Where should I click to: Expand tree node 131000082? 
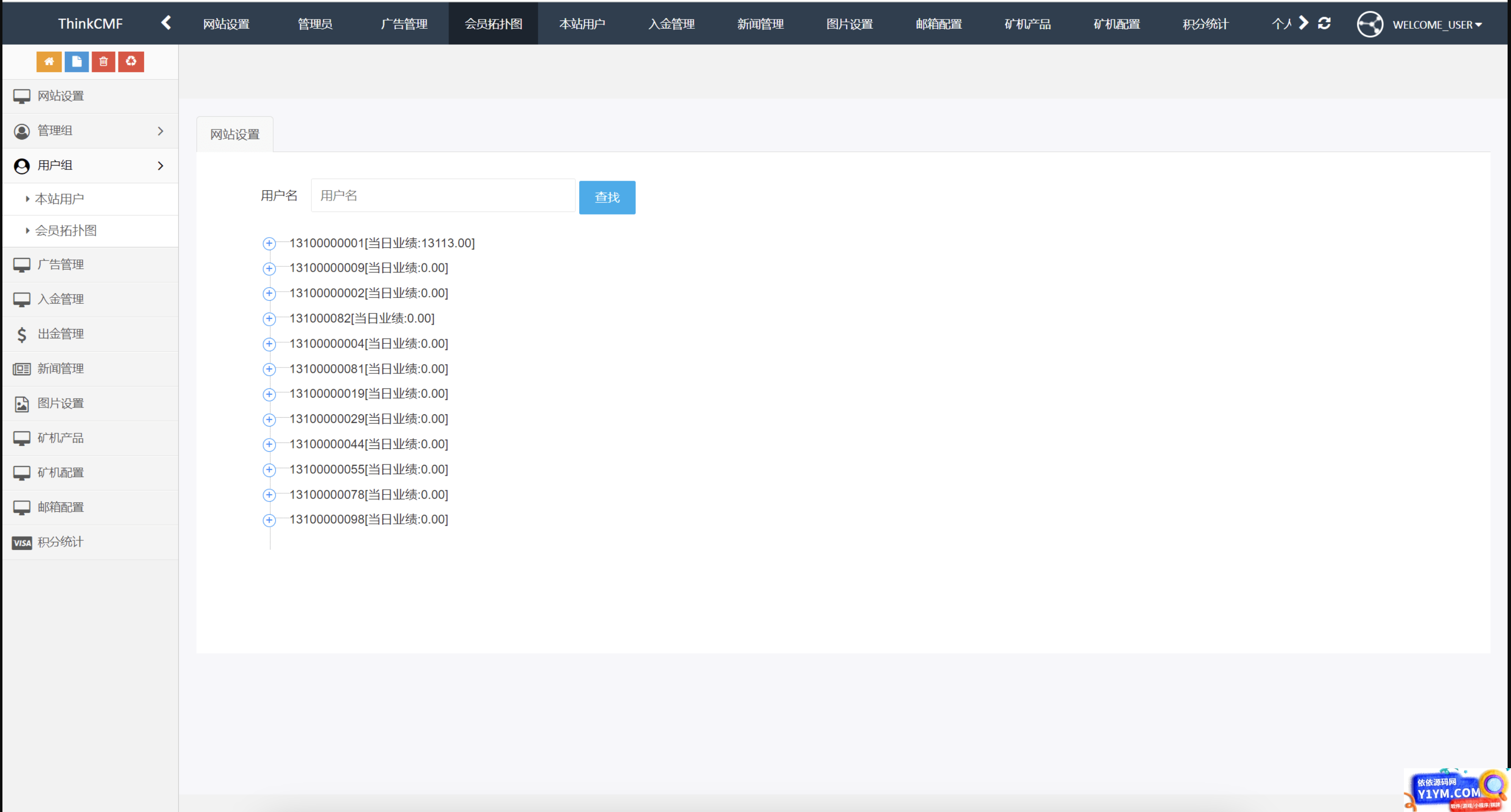point(269,318)
